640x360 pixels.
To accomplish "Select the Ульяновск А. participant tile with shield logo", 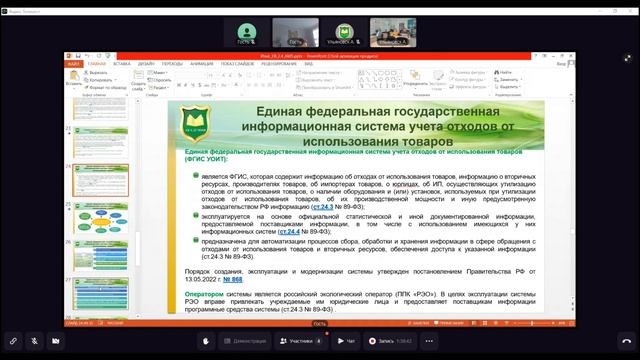I will [344, 33].
